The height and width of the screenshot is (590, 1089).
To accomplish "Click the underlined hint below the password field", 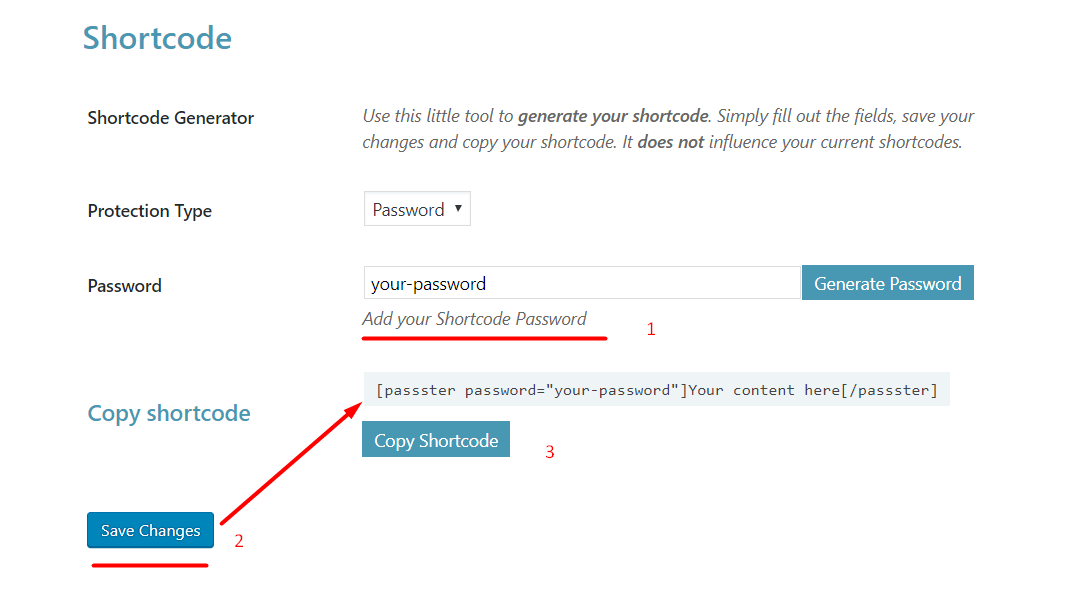I will (473, 318).
